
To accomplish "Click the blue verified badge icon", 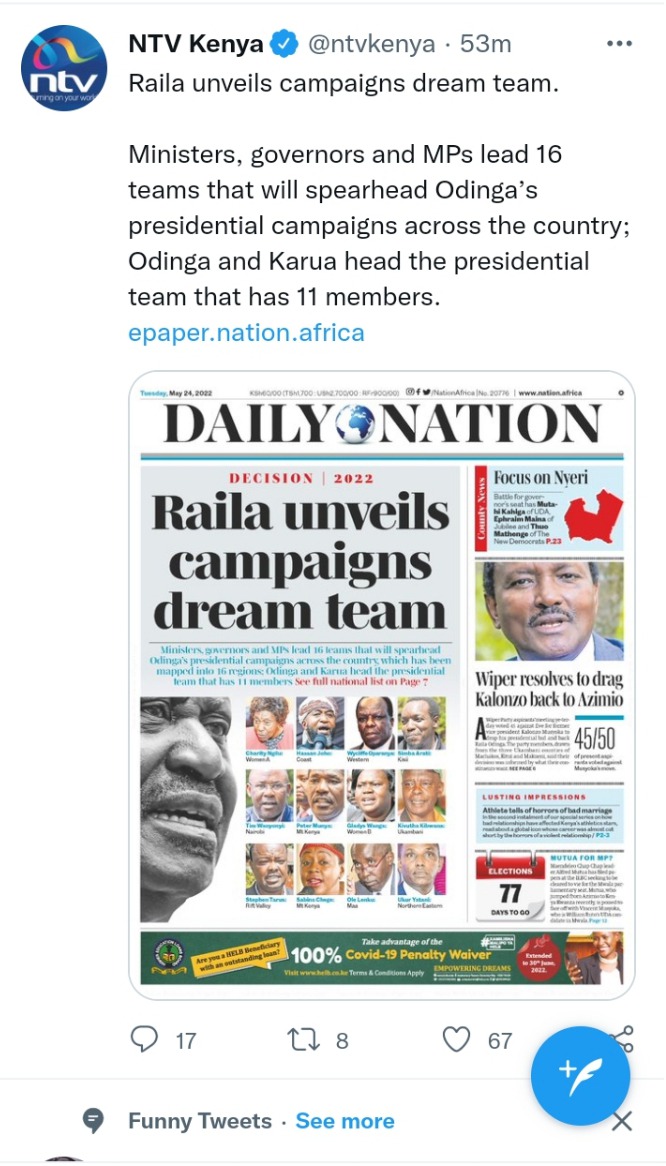I will coord(284,45).
